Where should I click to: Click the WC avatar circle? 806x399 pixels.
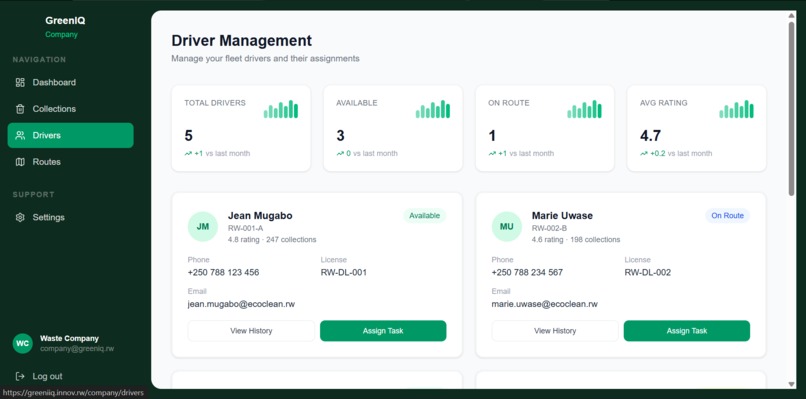tap(23, 343)
